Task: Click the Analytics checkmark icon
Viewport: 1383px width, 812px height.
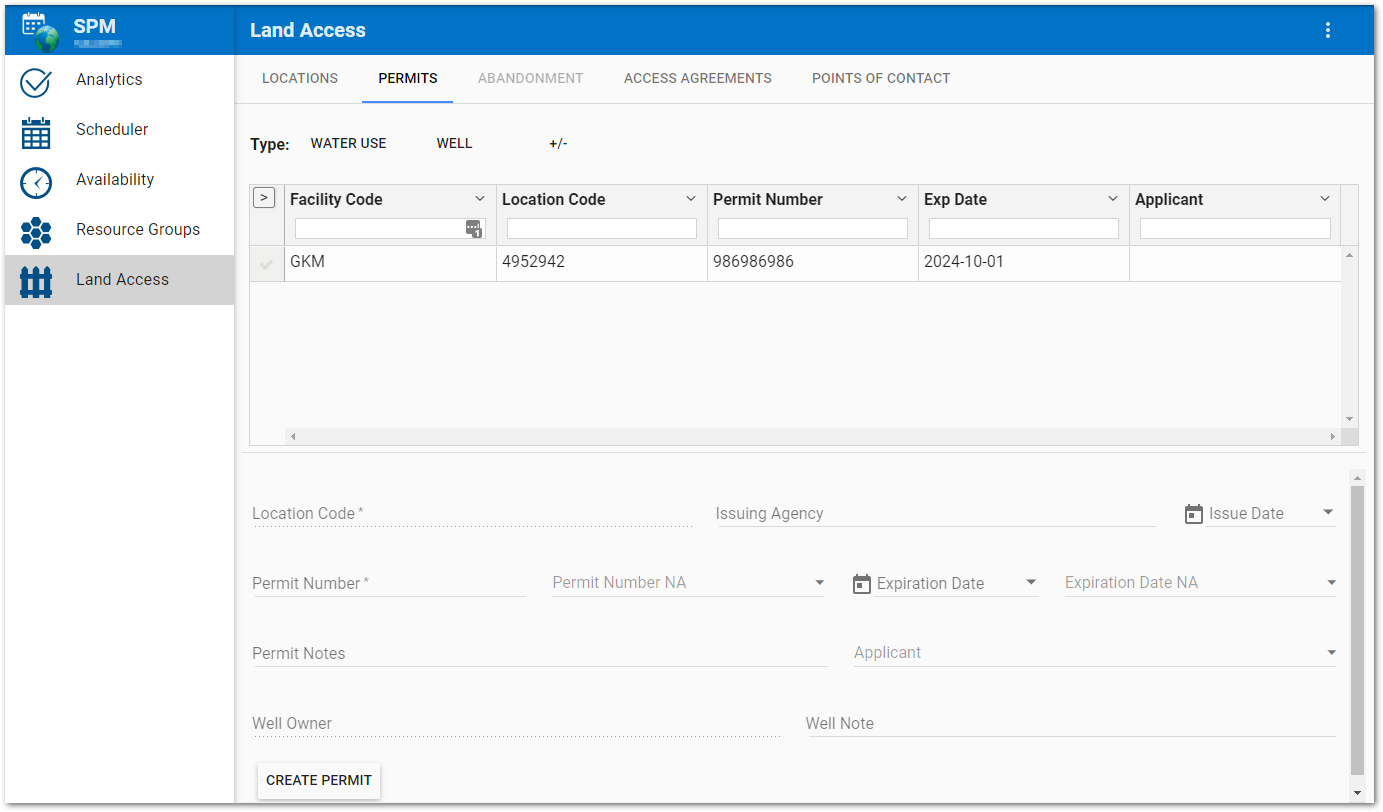Action: 36,81
